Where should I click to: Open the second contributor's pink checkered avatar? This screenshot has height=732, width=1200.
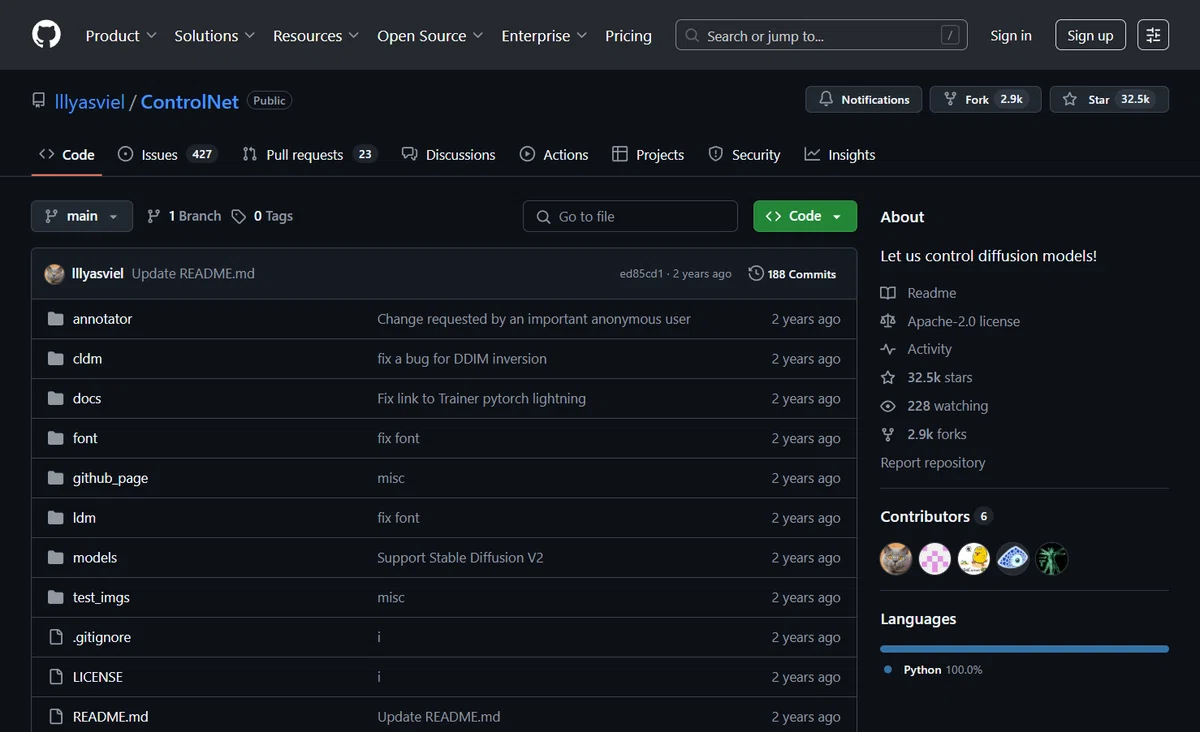935,558
